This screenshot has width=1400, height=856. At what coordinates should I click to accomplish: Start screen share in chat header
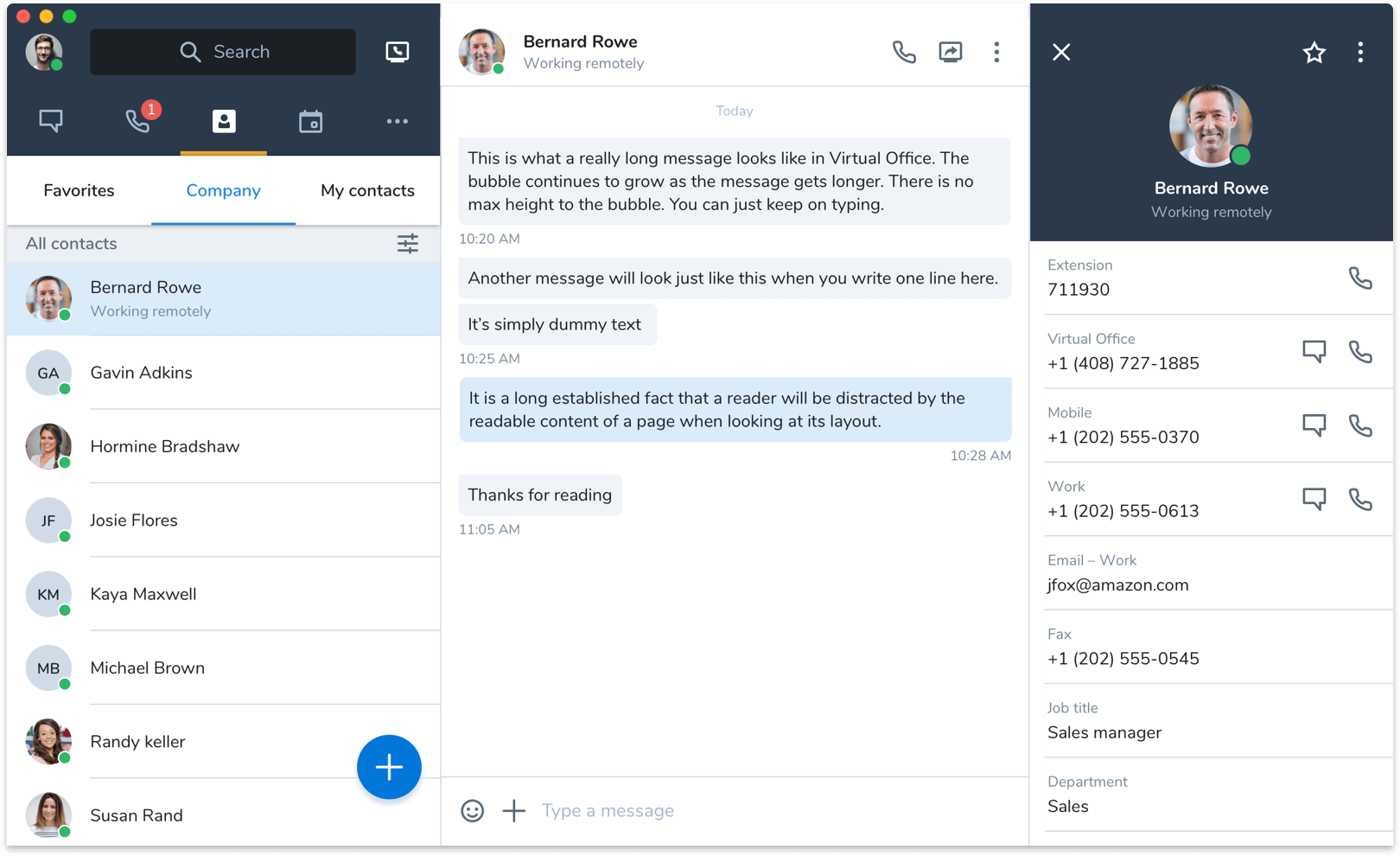pyautogui.click(x=951, y=52)
